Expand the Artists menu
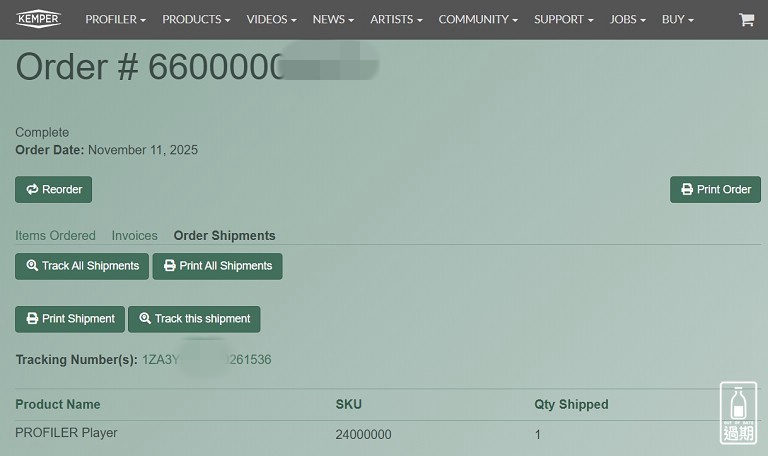Screen dimensions: 768x456 pyautogui.click(x=396, y=20)
